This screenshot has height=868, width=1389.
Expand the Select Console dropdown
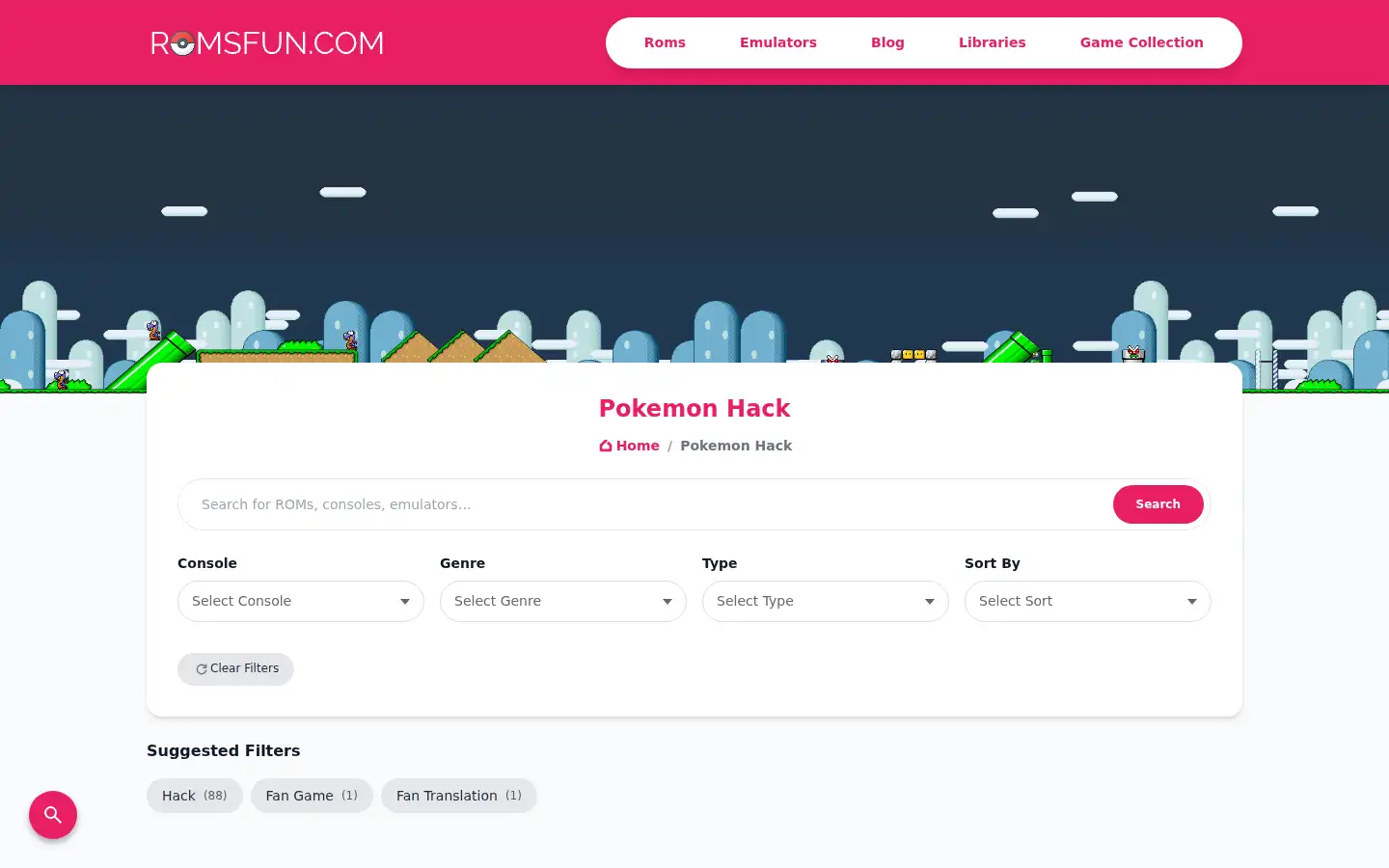click(x=301, y=601)
